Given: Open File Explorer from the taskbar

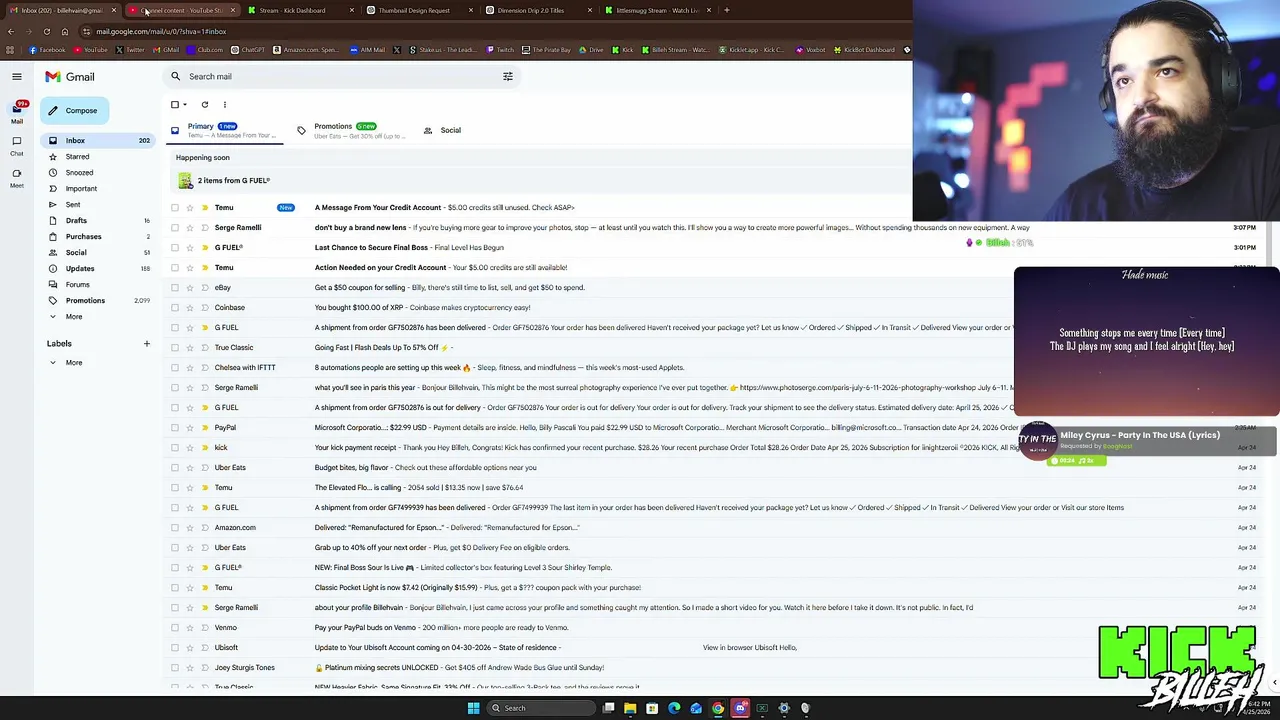Looking at the screenshot, I should 630,708.
